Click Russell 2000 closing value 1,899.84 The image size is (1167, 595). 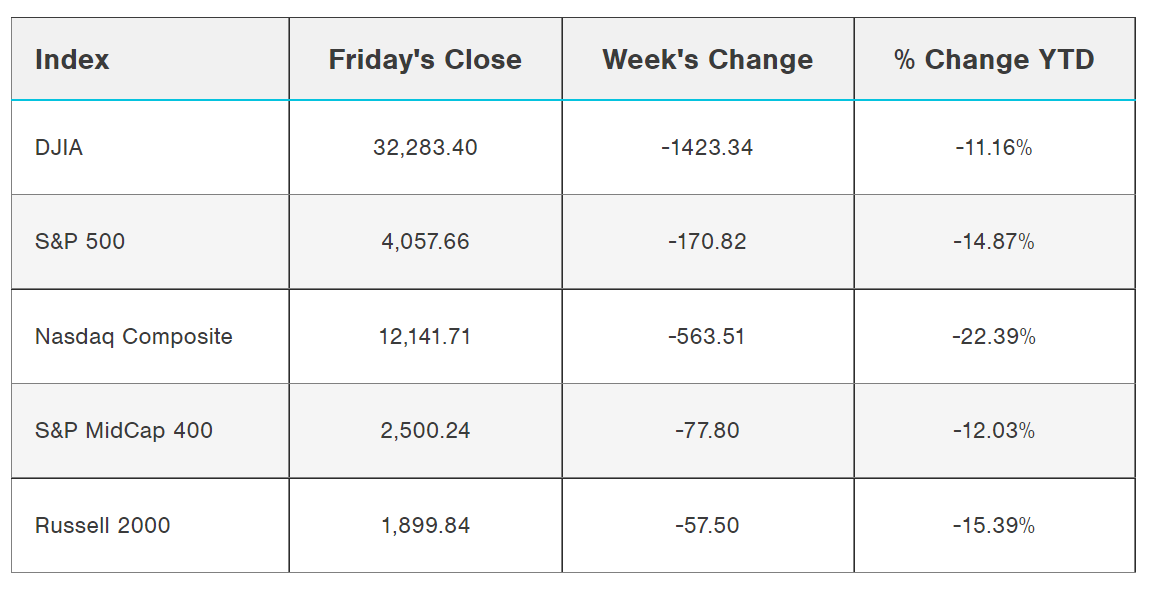pyautogui.click(x=425, y=525)
